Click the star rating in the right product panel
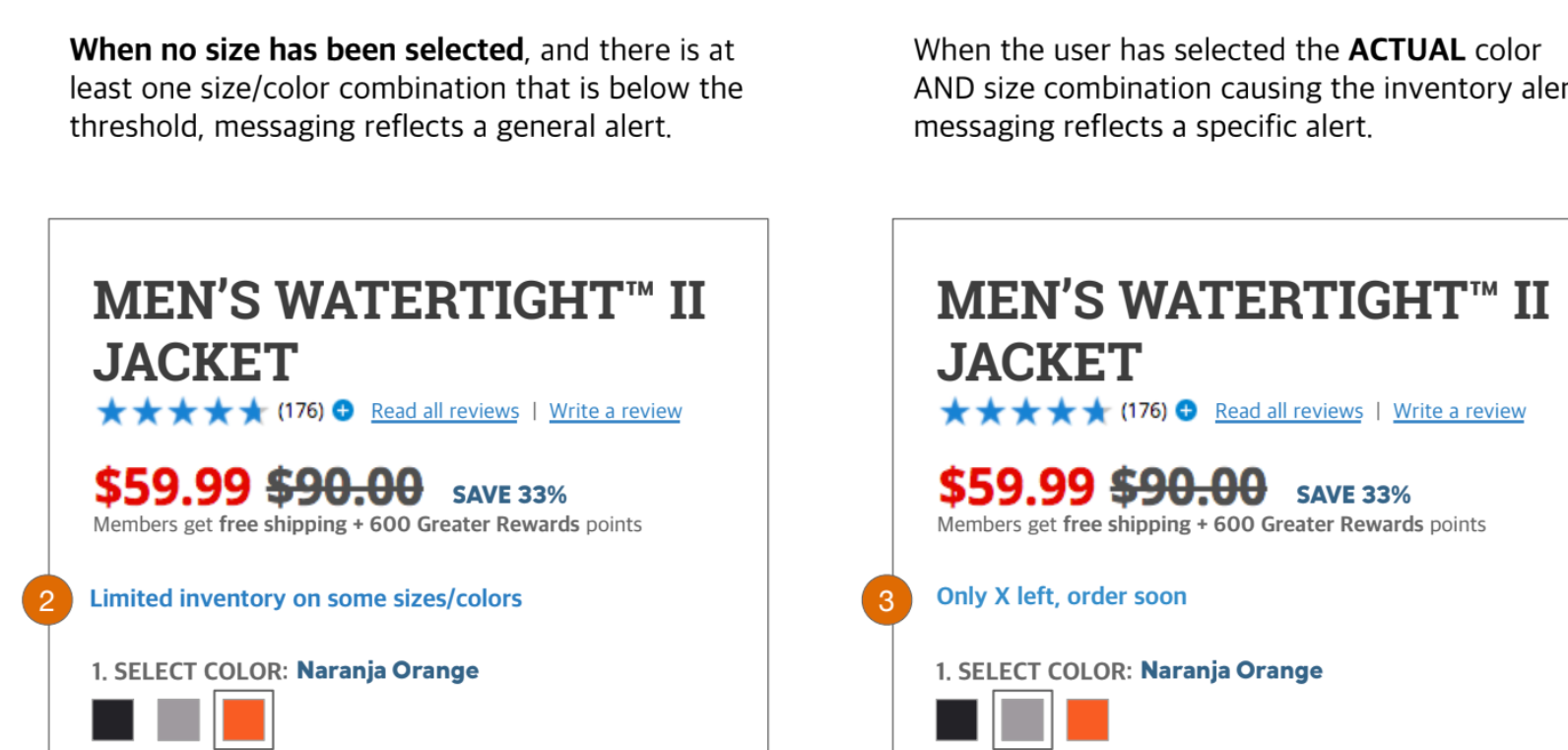 (1025, 411)
